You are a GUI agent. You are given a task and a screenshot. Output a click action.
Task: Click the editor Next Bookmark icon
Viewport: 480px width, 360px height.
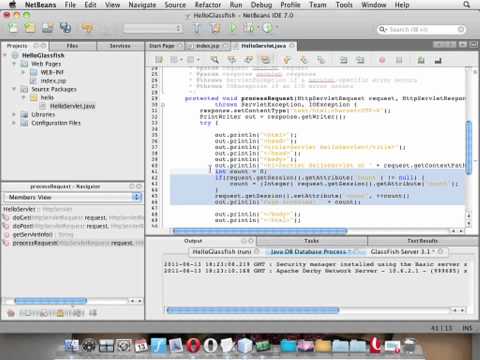(303, 60)
